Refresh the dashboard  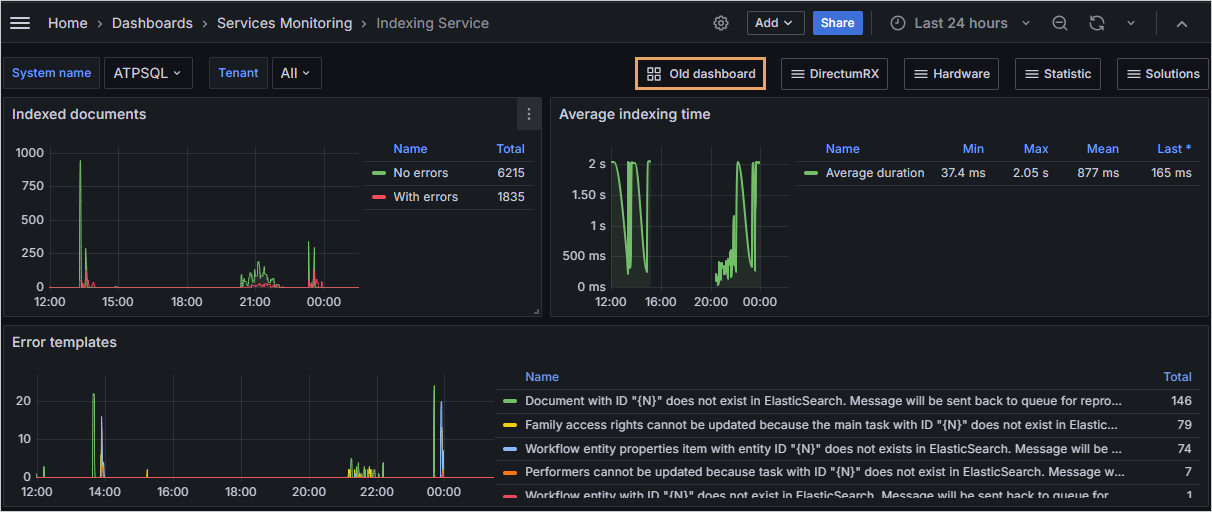1097,23
